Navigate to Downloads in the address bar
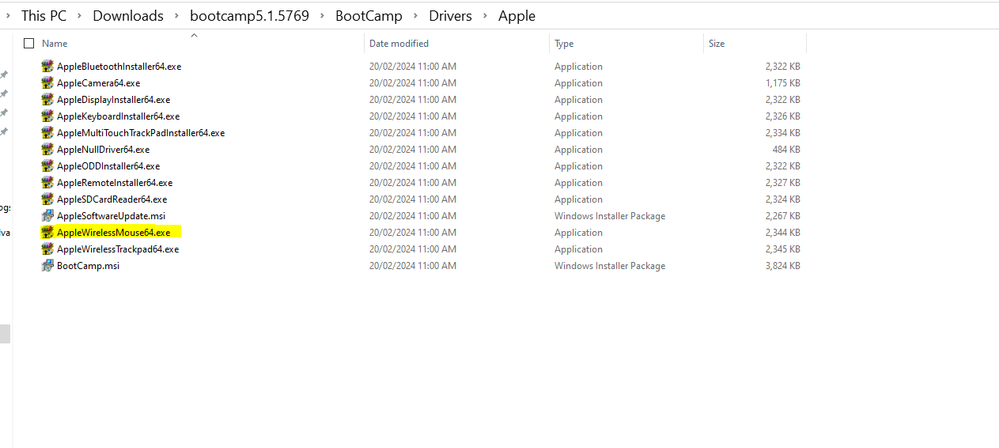The image size is (999, 448). pyautogui.click(x=128, y=16)
